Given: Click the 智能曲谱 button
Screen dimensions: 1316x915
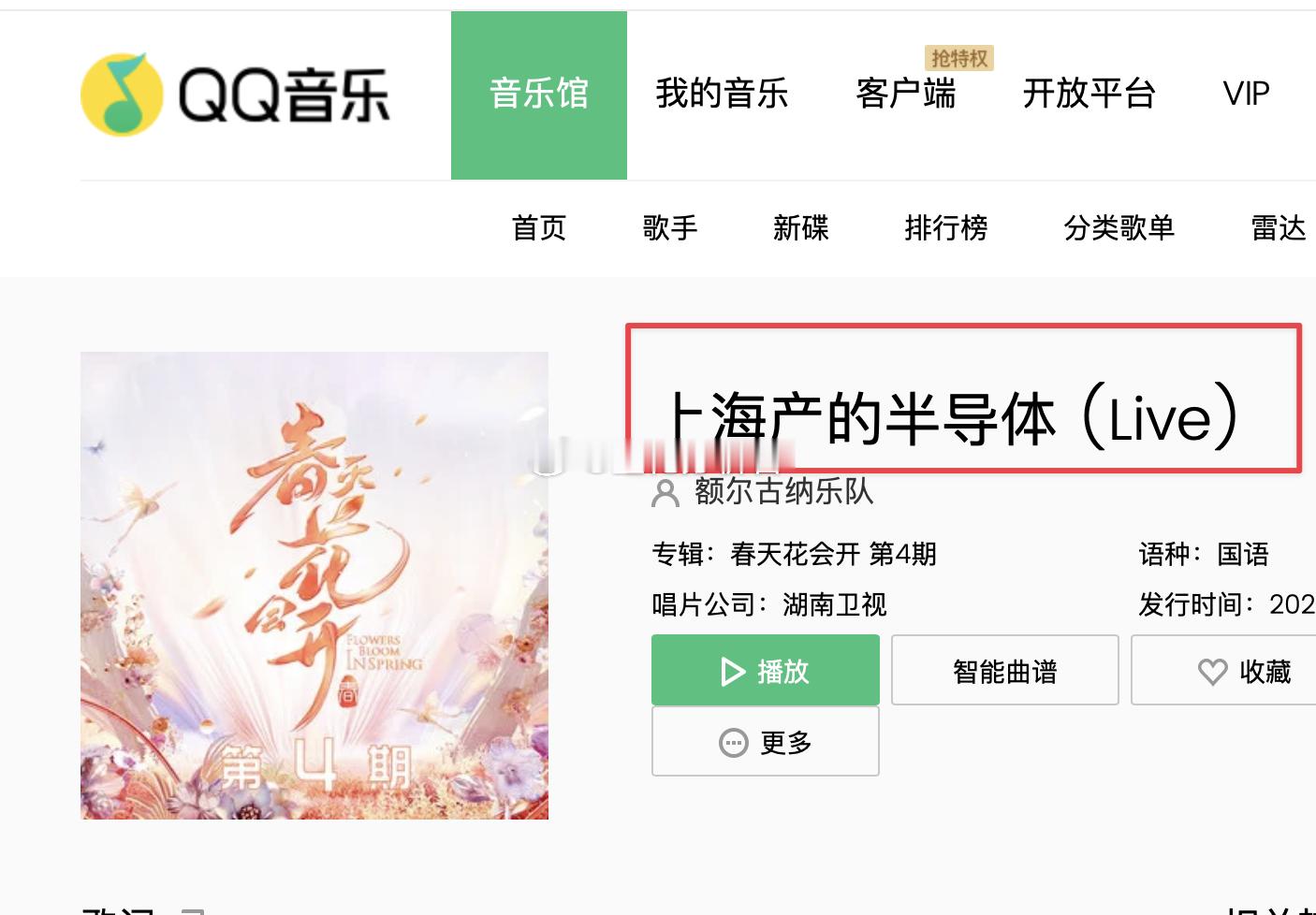Looking at the screenshot, I should pos(1005,670).
